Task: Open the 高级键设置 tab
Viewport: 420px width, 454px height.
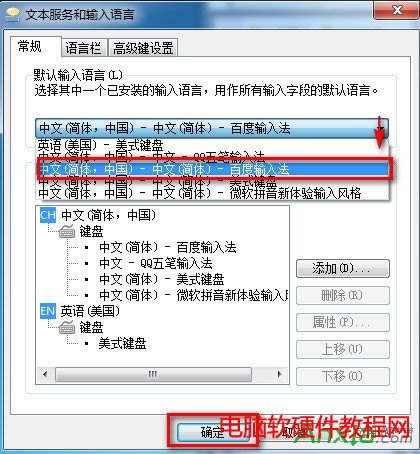Action: [143, 48]
